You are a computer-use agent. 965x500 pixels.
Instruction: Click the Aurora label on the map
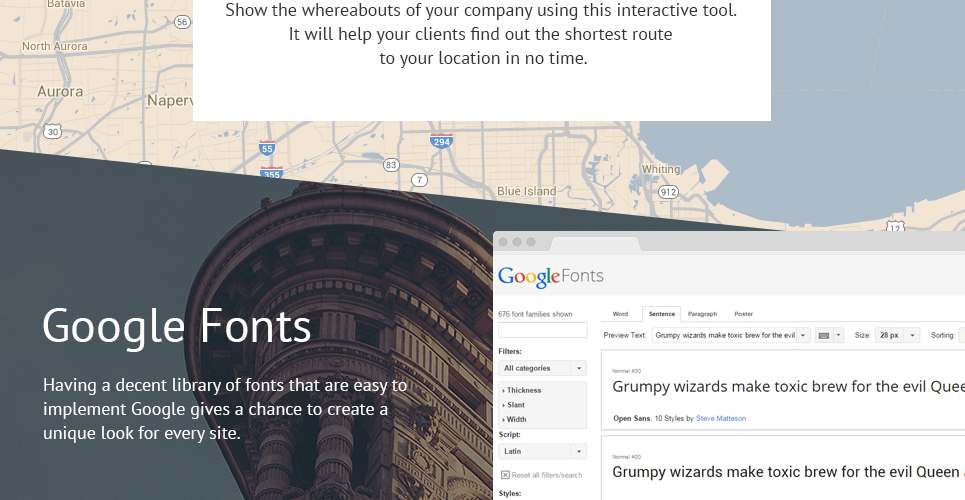[x=60, y=92]
